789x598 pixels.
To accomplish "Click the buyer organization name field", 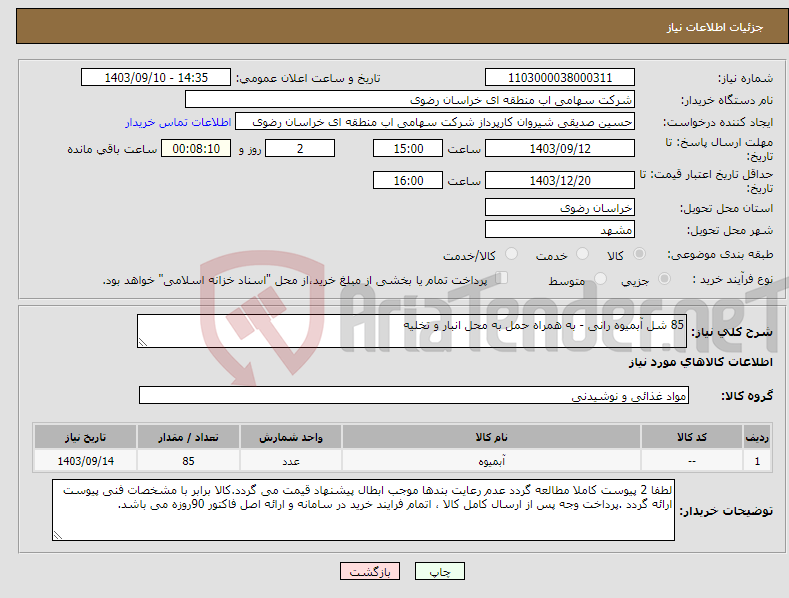I will 410,100.
